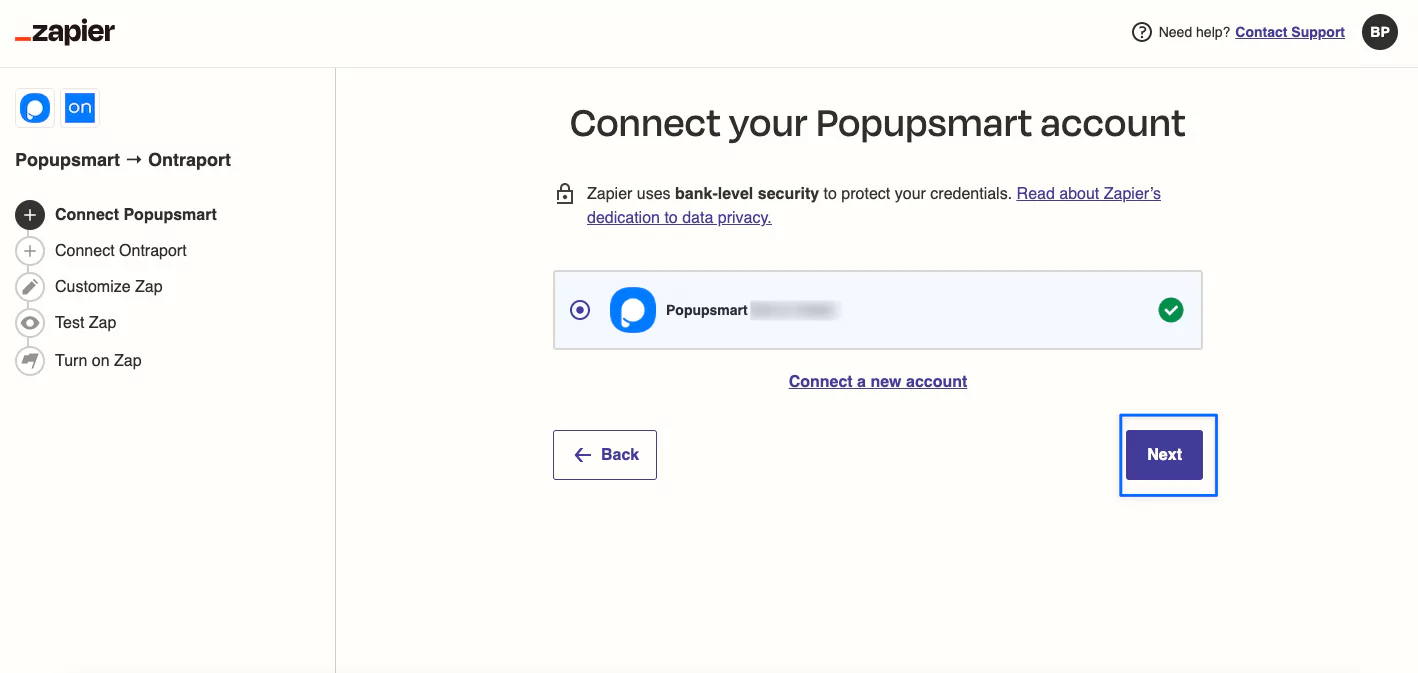This screenshot has height=673, width=1418.
Task: Click the Next button
Action: click(x=1164, y=455)
